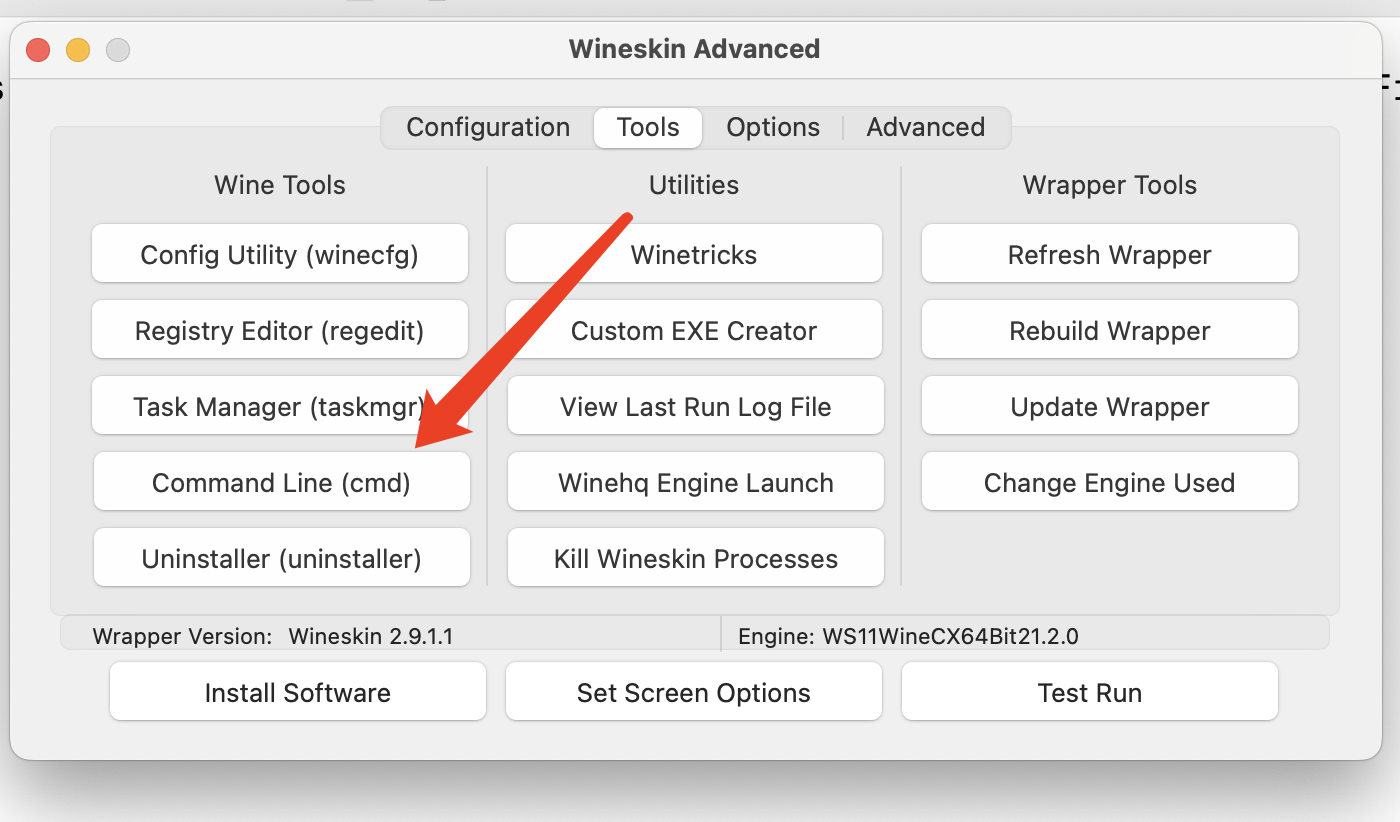Viewport: 1400px width, 822px height.
Task: Click the Utilities heading
Action: point(694,185)
